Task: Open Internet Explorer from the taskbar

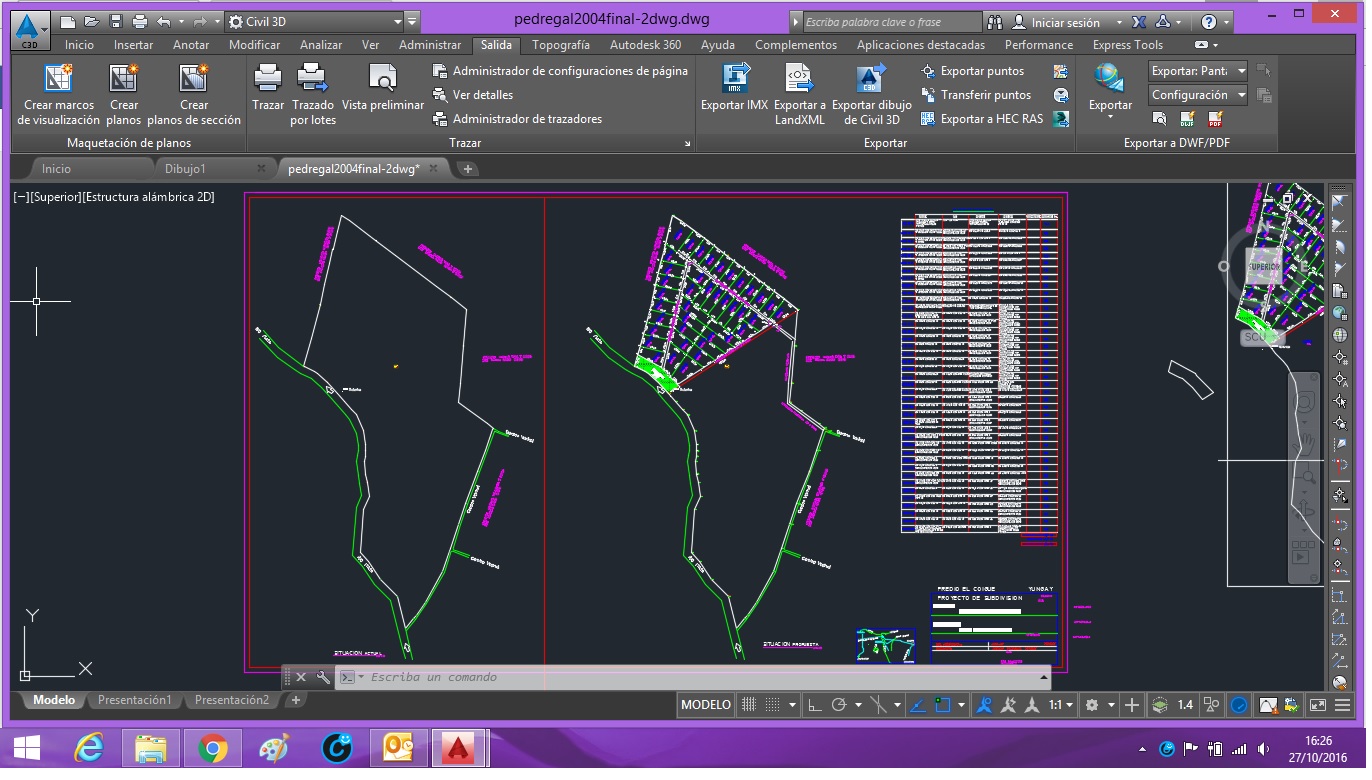Action: 89,748
